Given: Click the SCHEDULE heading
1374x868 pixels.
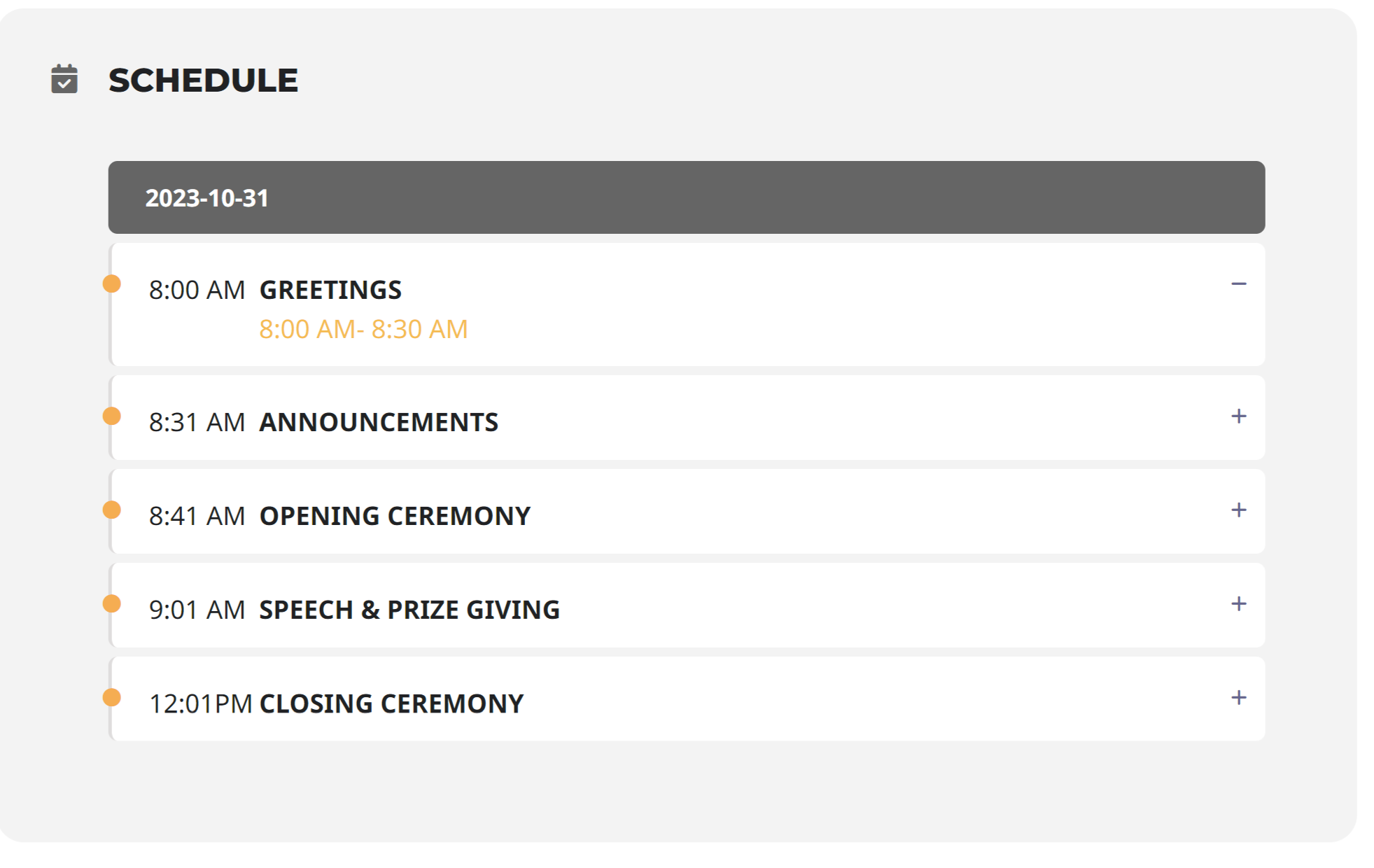Looking at the screenshot, I should 204,80.
